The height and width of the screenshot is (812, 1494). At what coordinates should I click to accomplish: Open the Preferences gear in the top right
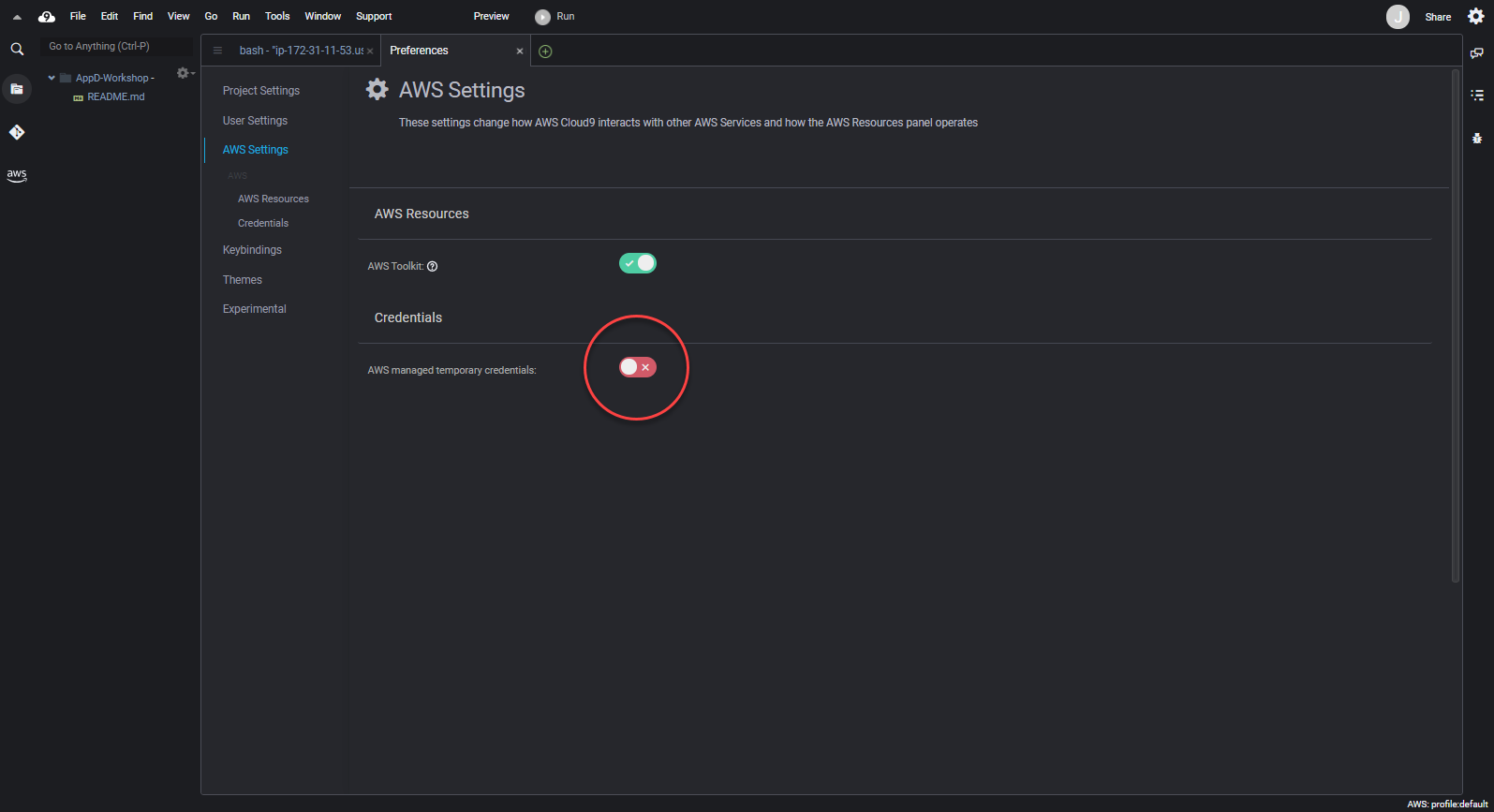coord(1476,16)
